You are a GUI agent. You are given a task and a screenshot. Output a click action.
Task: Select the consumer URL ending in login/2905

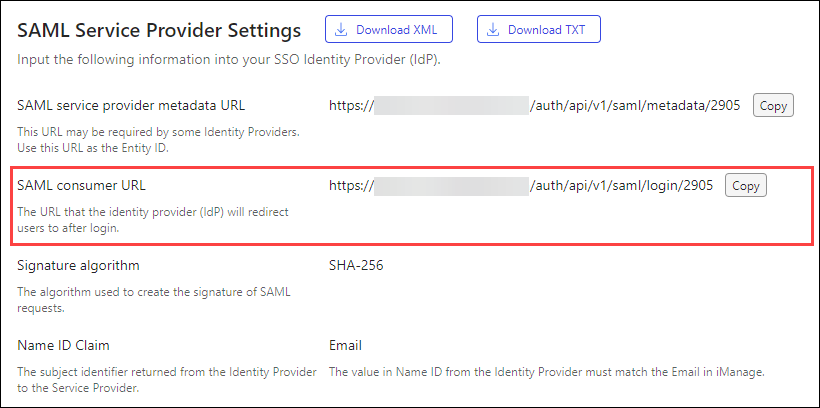(521, 186)
